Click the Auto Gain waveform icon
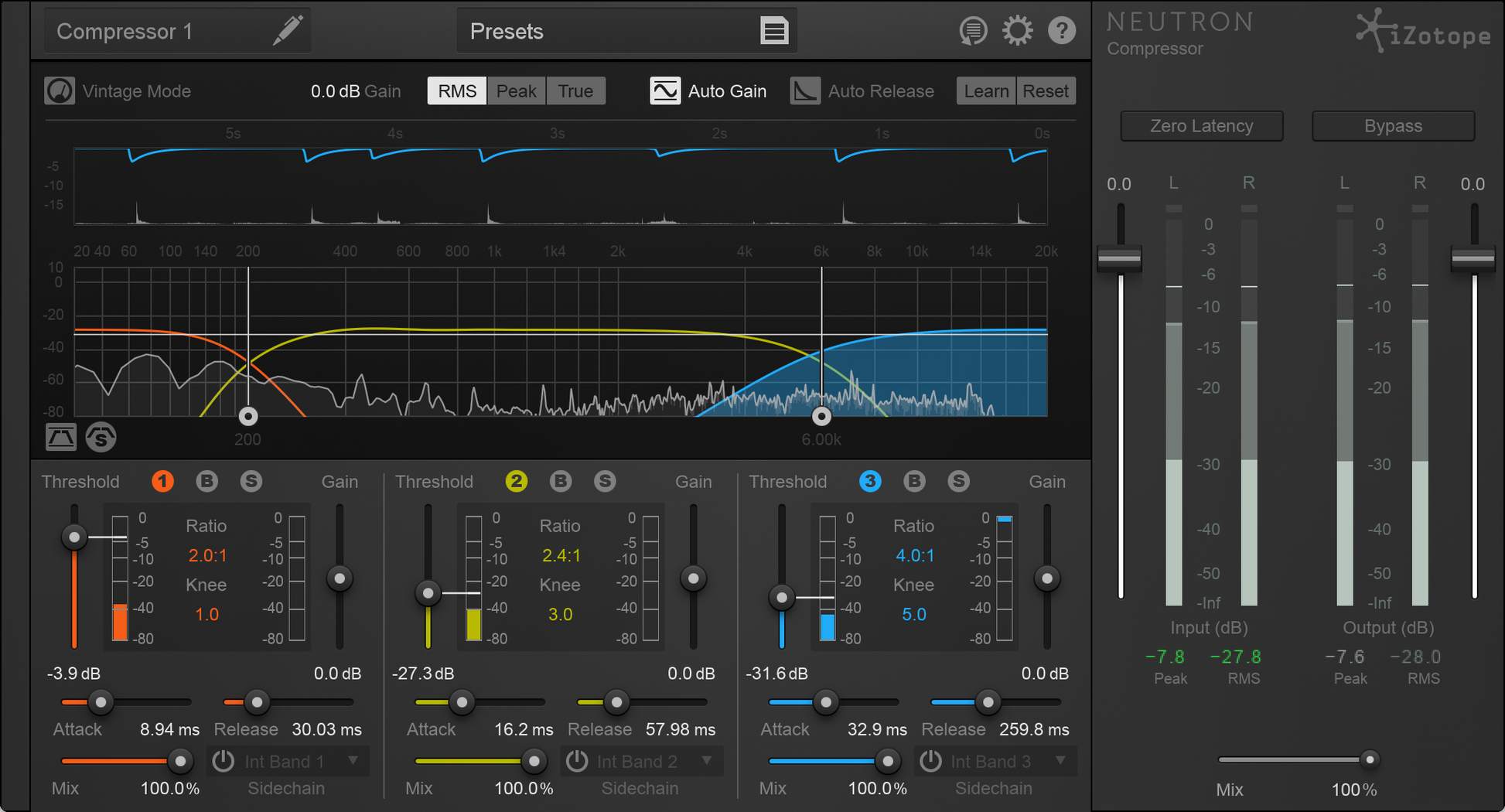 (x=664, y=91)
